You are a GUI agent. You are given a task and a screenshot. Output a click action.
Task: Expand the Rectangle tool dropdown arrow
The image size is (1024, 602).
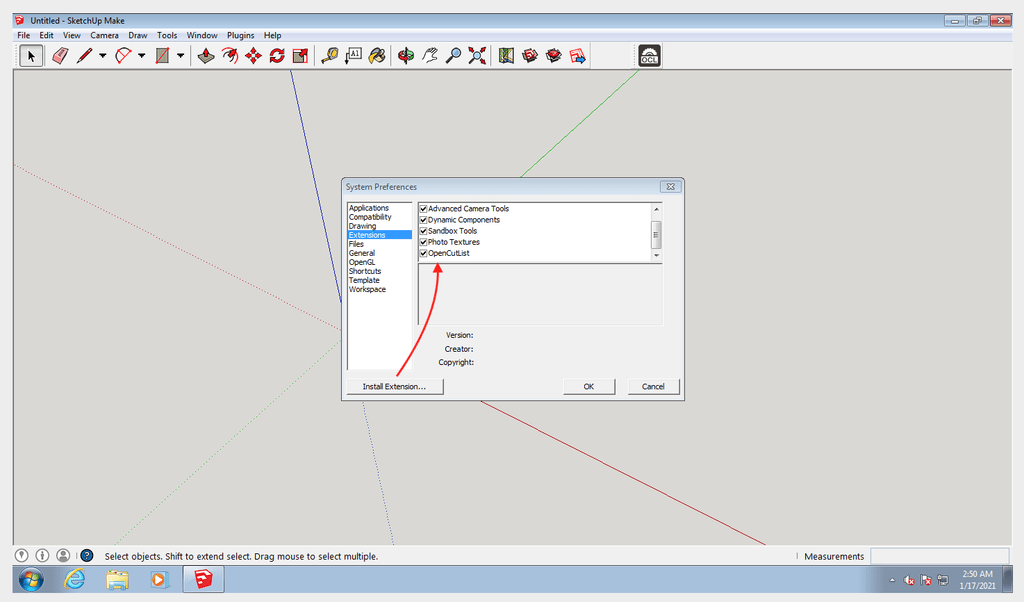pos(180,56)
